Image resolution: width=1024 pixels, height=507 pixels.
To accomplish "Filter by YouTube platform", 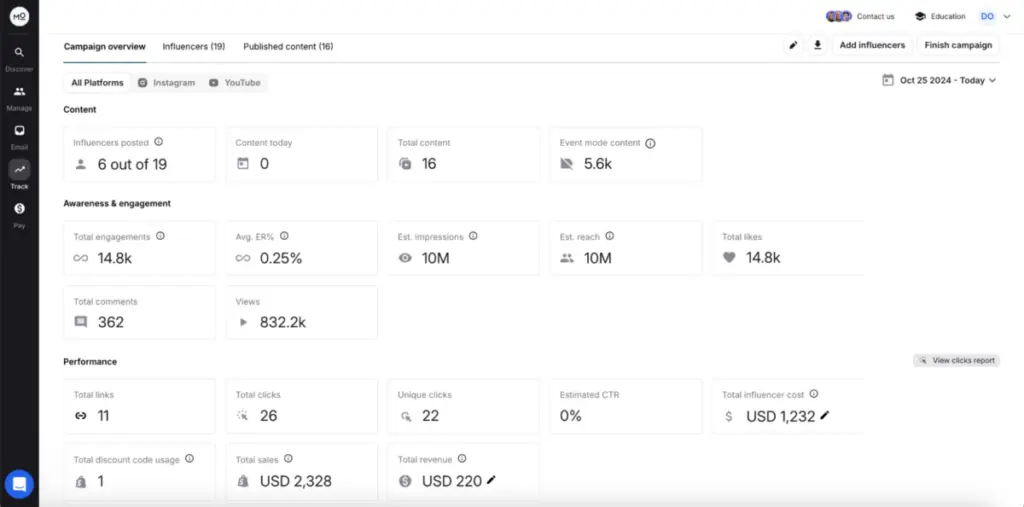I will click(234, 83).
